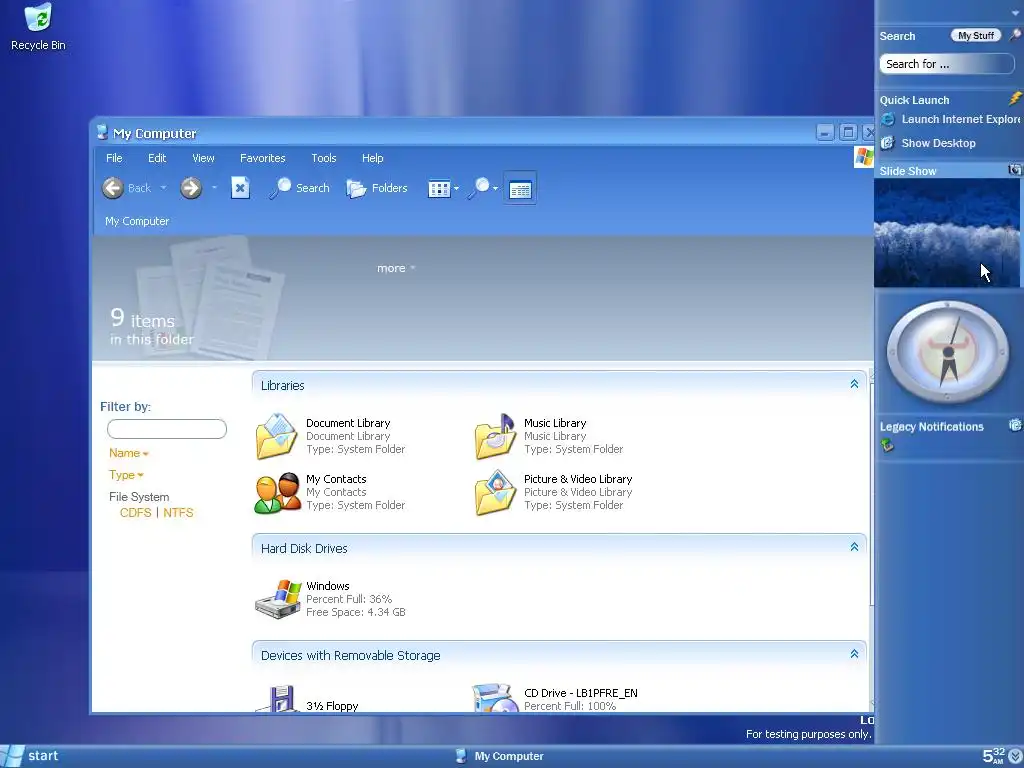The width and height of the screenshot is (1024, 768).
Task: Open the Type filter dropdown
Action: 126,475
